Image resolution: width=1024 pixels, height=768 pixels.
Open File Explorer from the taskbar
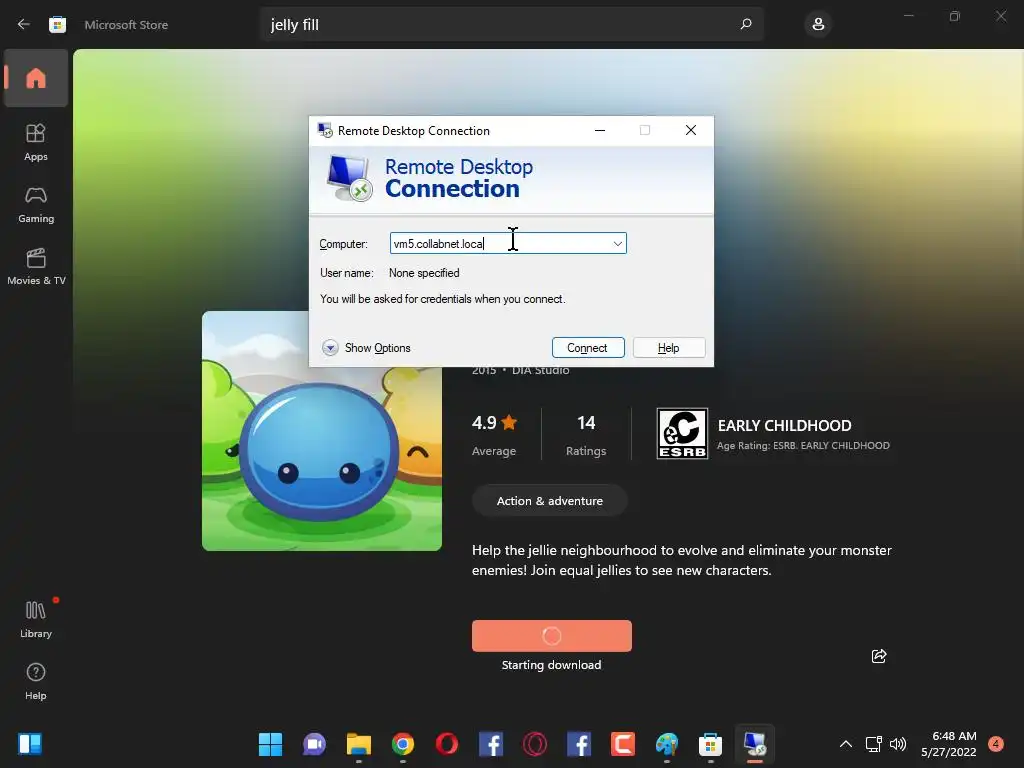coord(359,744)
